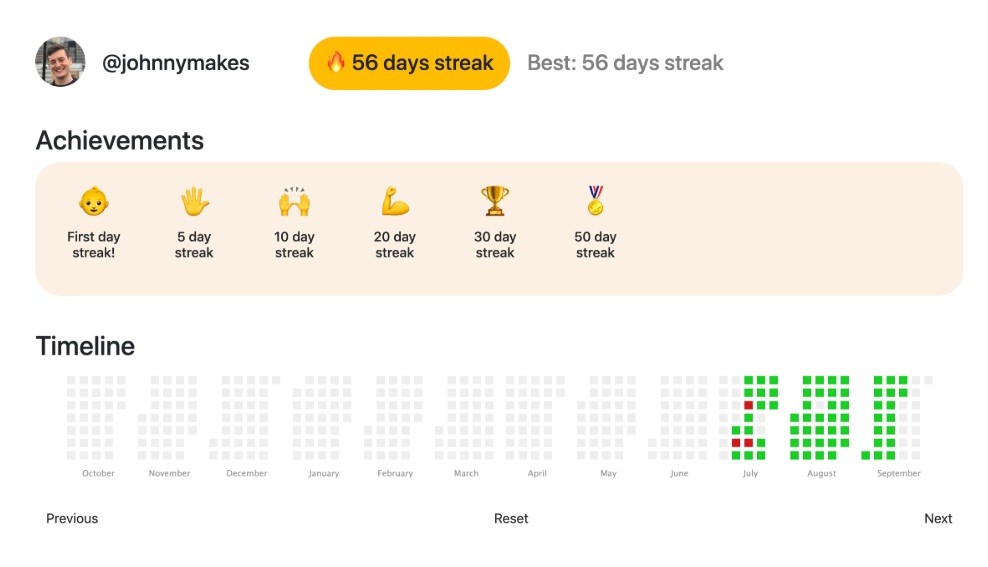Select the trophy 30 day streak icon
The image size is (988, 567).
(x=495, y=202)
